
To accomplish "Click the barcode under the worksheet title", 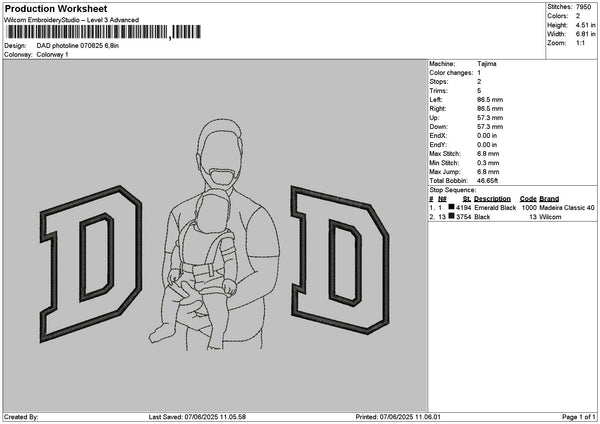I will [103, 32].
